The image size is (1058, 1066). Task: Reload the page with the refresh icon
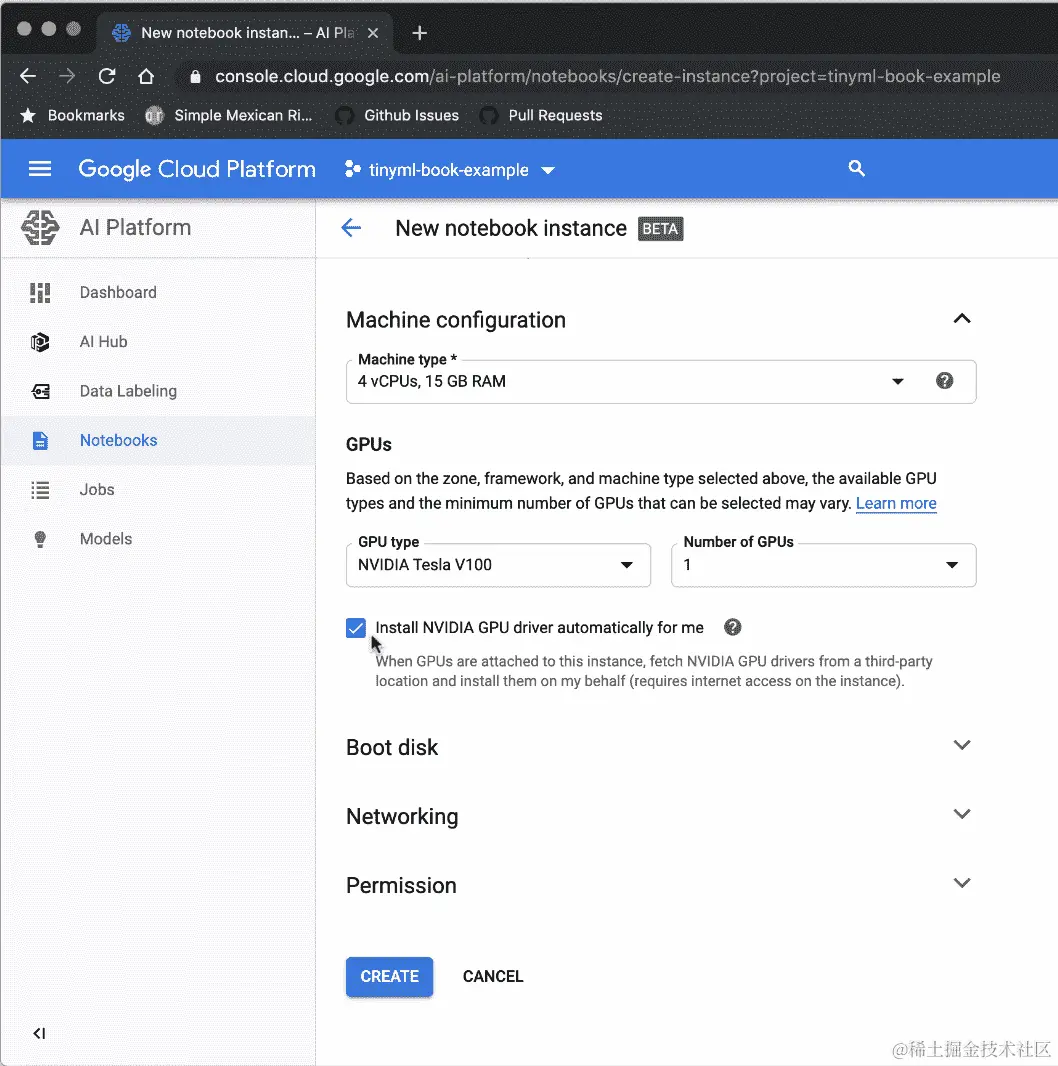pyautogui.click(x=107, y=75)
